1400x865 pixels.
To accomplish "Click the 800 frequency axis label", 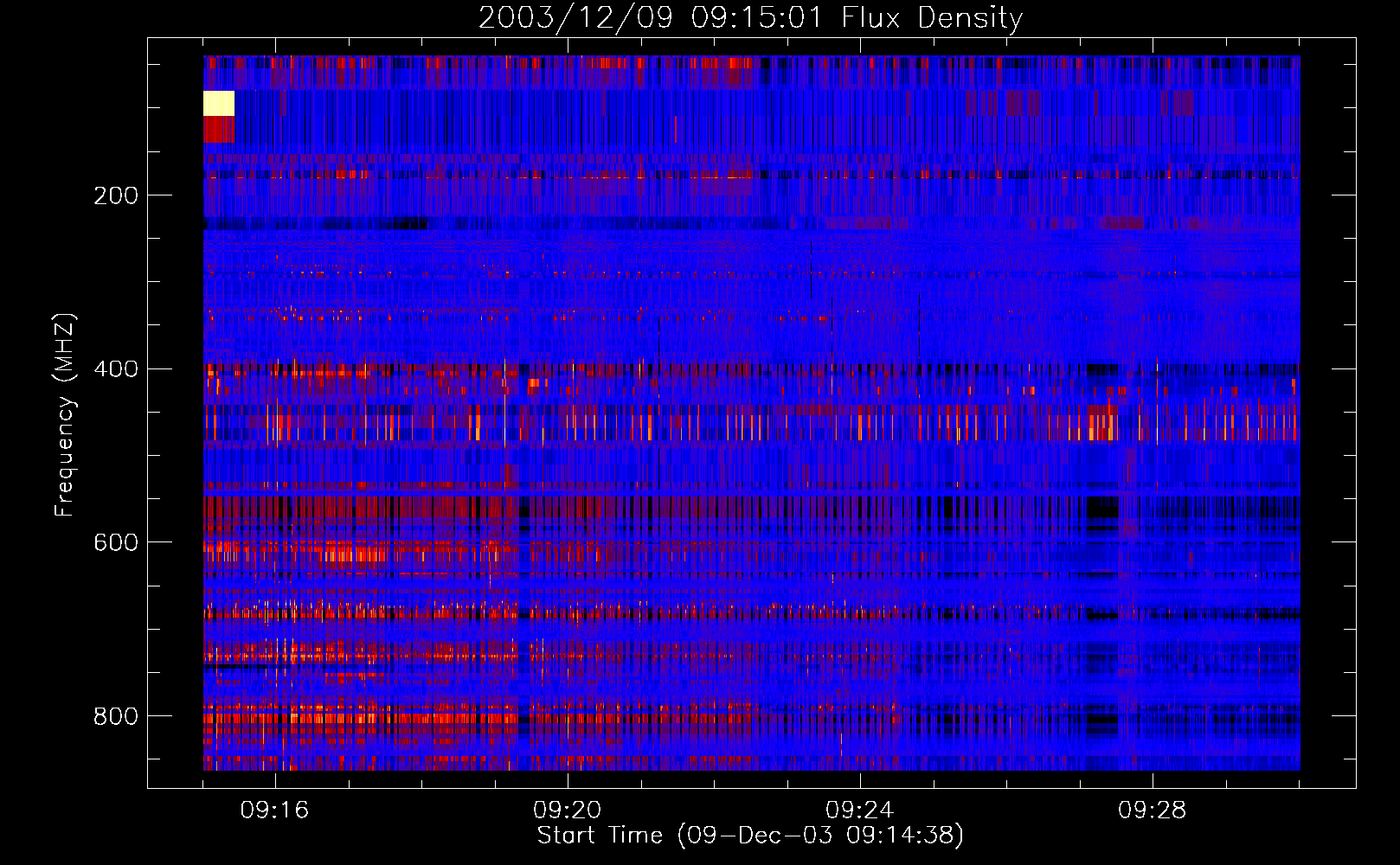I will coord(116,716).
